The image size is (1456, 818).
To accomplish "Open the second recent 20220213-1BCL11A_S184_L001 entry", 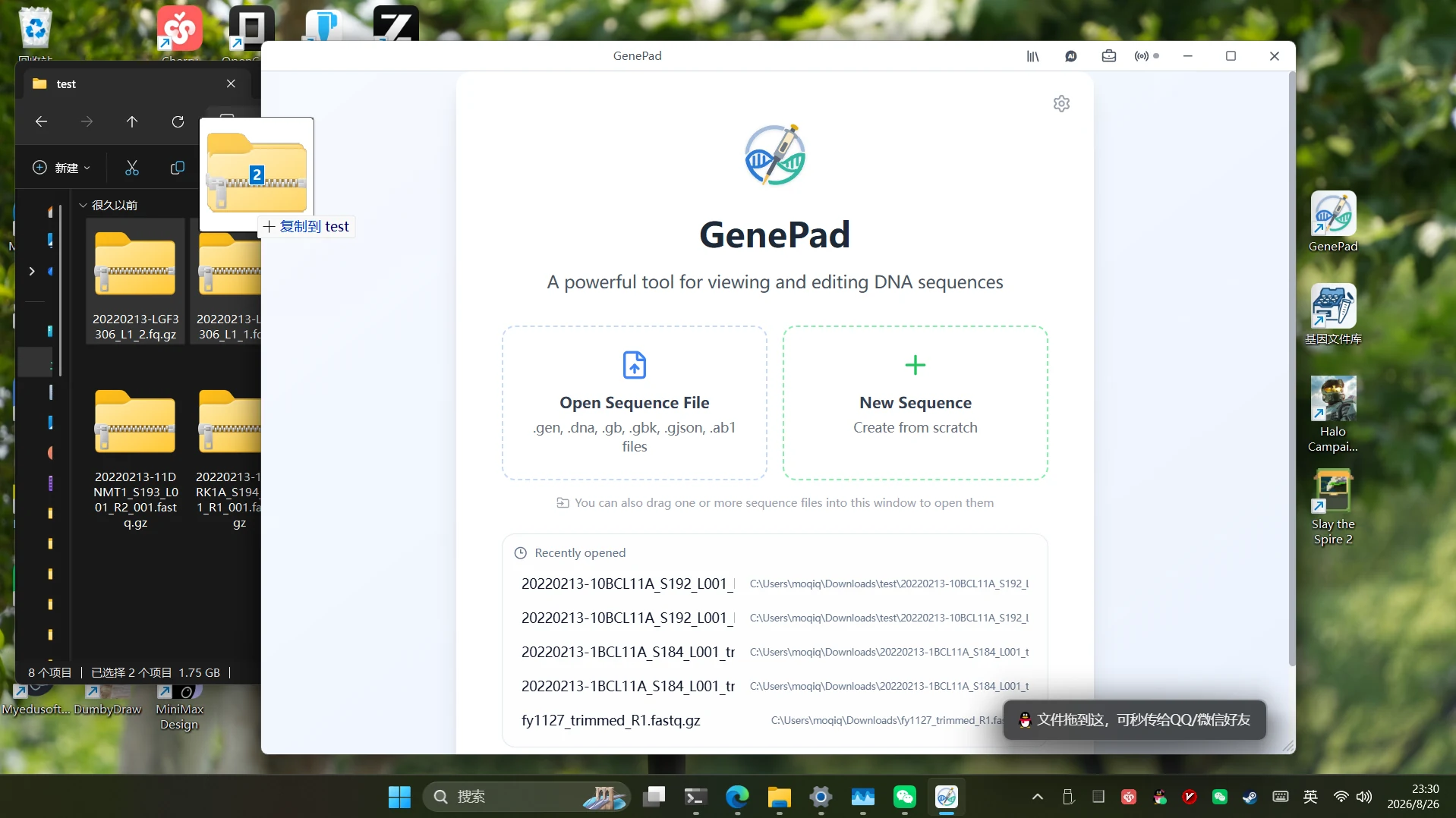I will coord(774,686).
